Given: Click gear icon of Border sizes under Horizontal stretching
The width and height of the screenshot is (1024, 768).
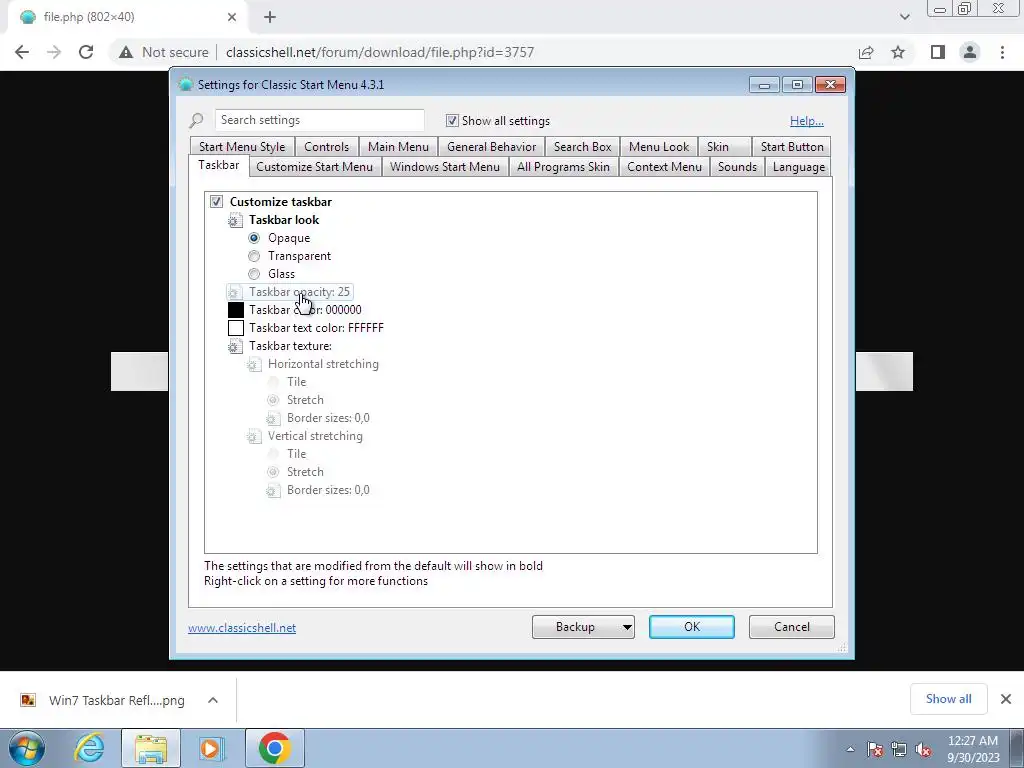Looking at the screenshot, I should (273, 418).
